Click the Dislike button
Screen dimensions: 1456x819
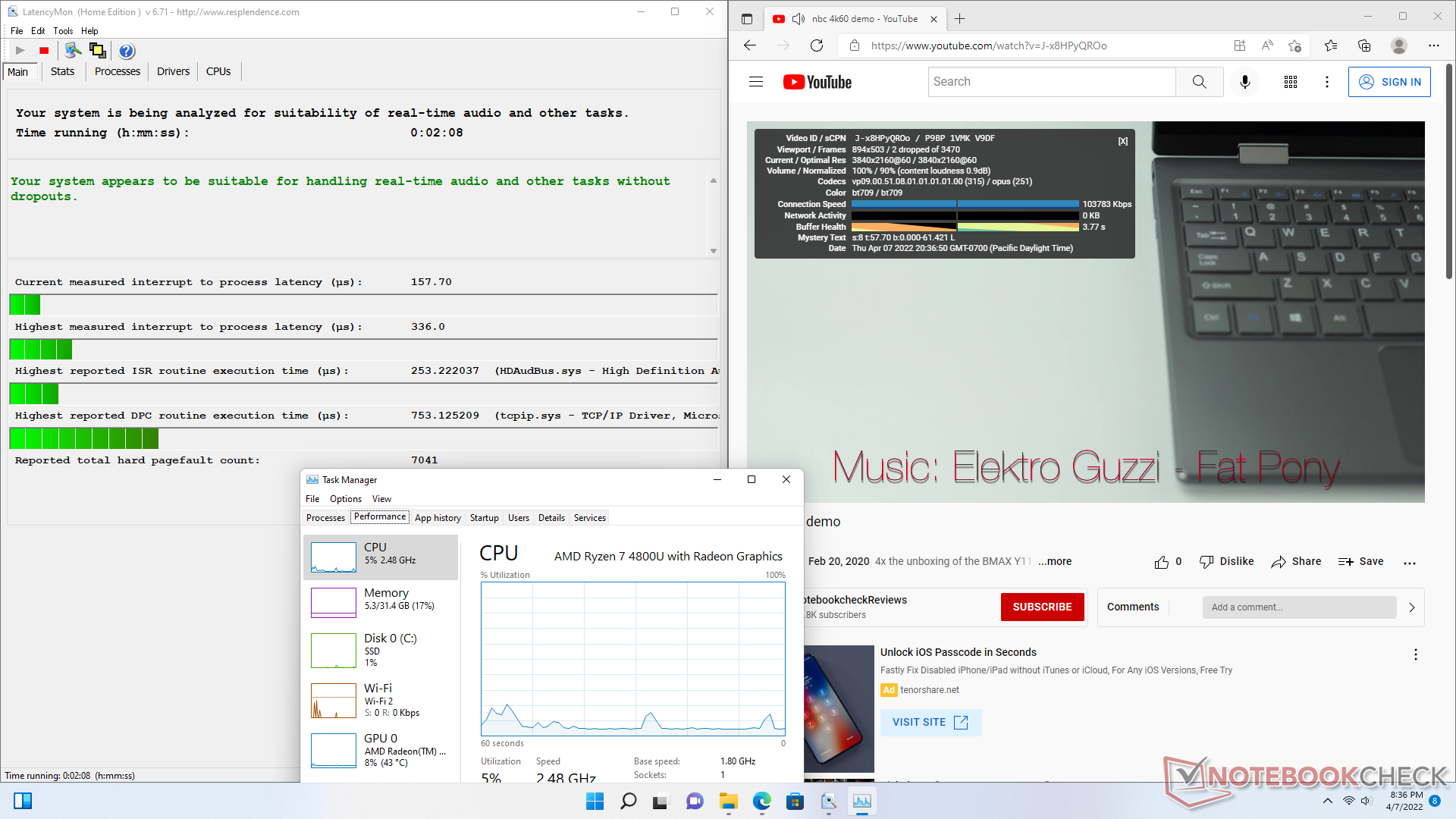[x=1226, y=562]
